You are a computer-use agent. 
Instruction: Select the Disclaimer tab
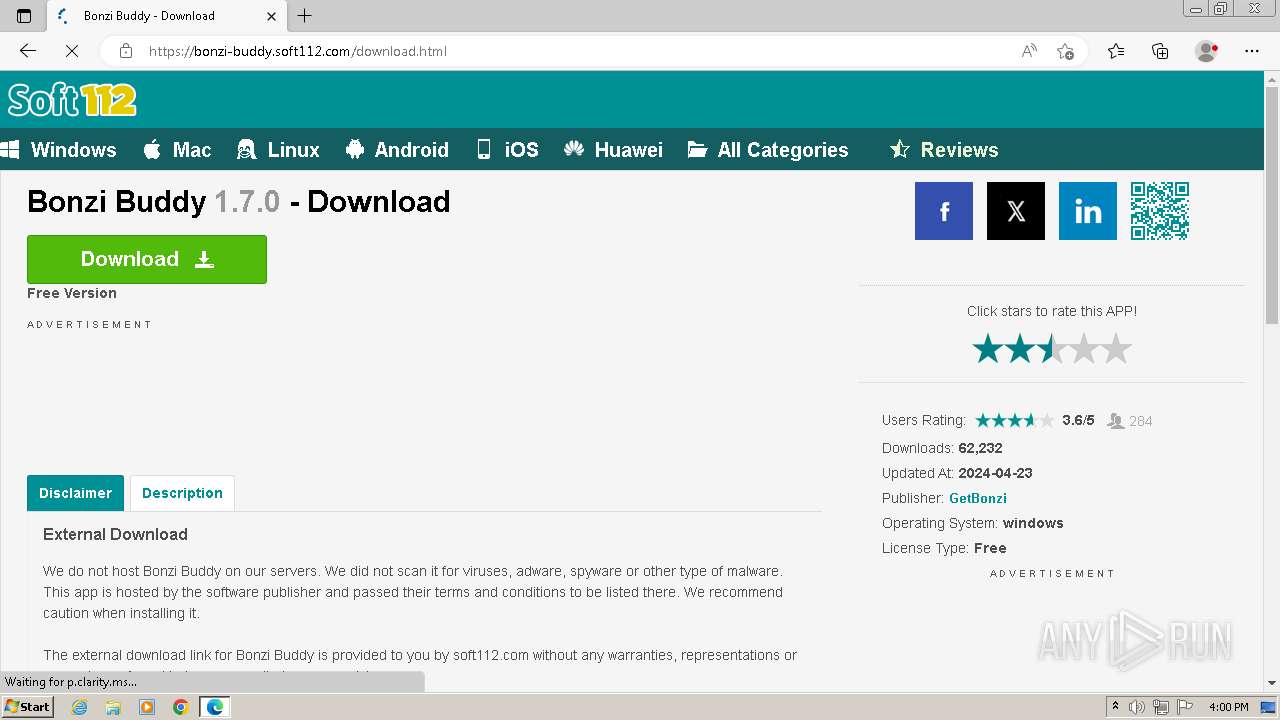[x=75, y=493]
